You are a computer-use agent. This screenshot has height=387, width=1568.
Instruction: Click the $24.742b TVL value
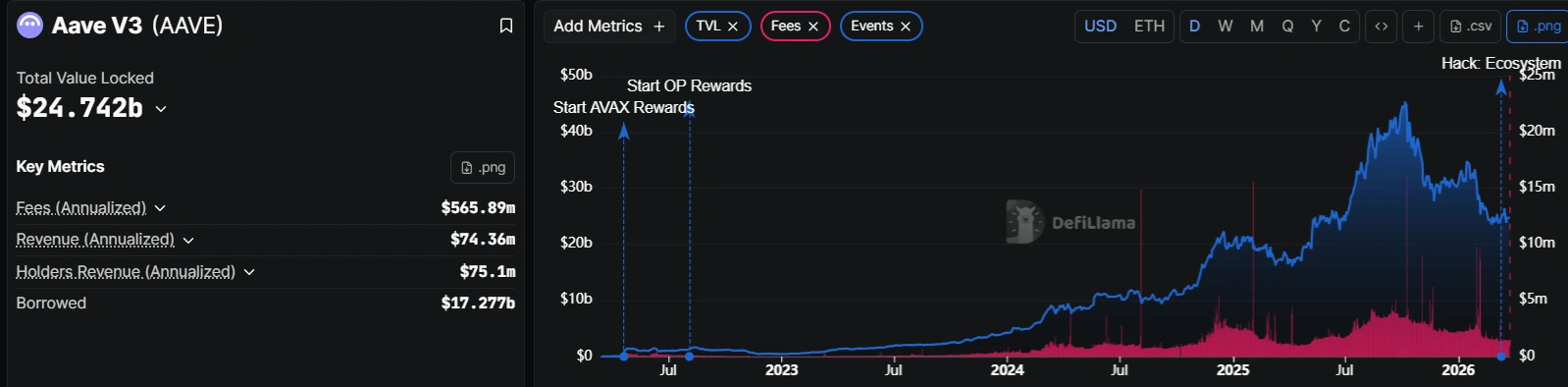79,108
